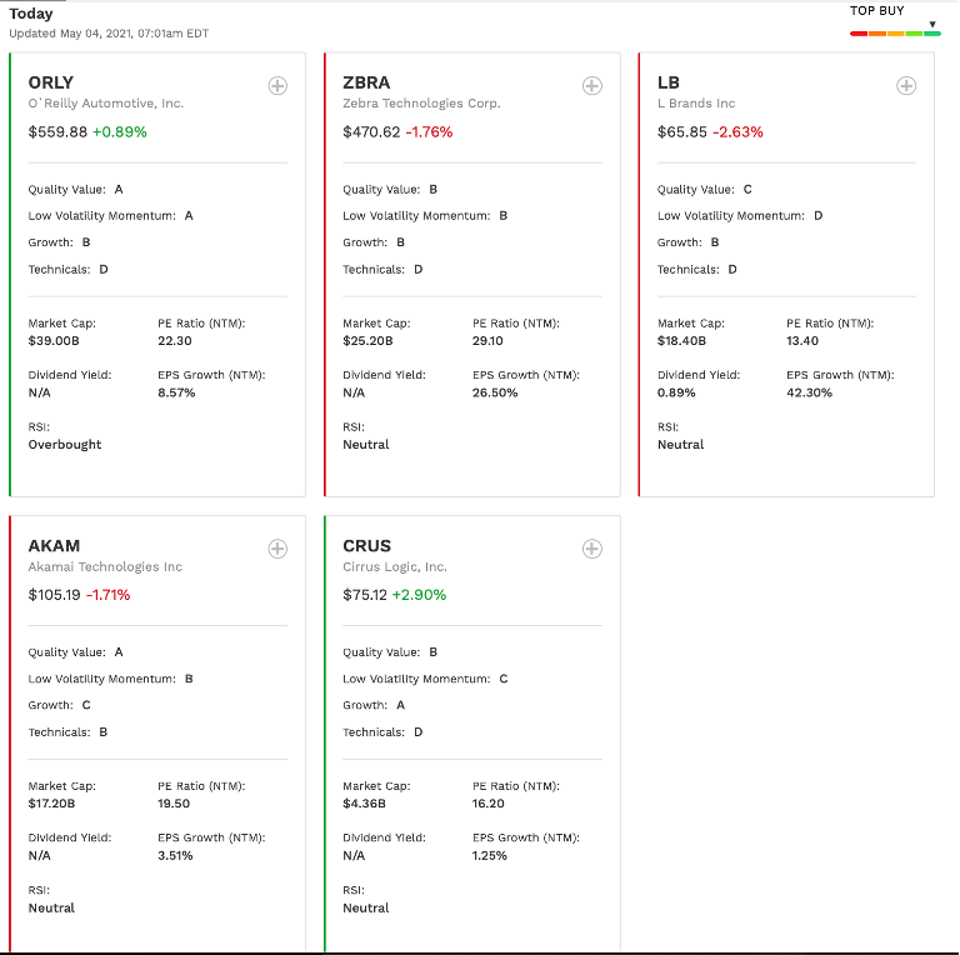This screenshot has height=955, width=960.
Task: Click AKAM Growth grade row
Action: [59, 706]
